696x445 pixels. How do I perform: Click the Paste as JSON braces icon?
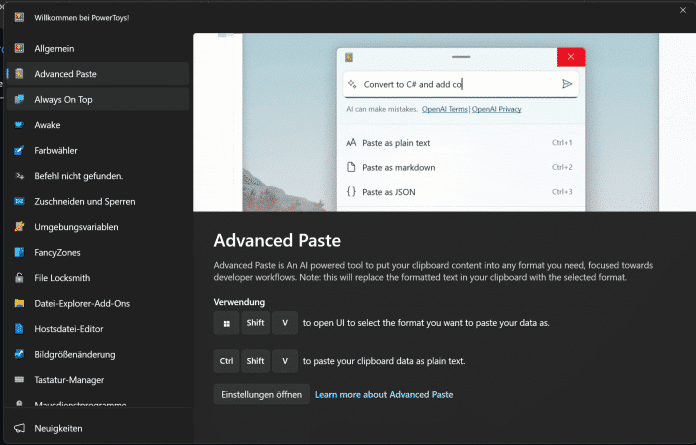point(351,192)
